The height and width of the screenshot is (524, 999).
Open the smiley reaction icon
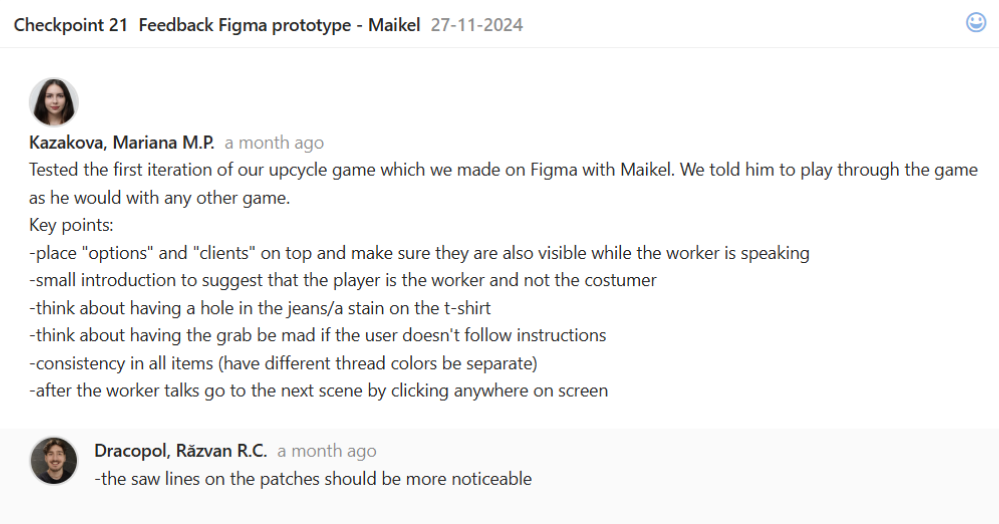(x=976, y=23)
